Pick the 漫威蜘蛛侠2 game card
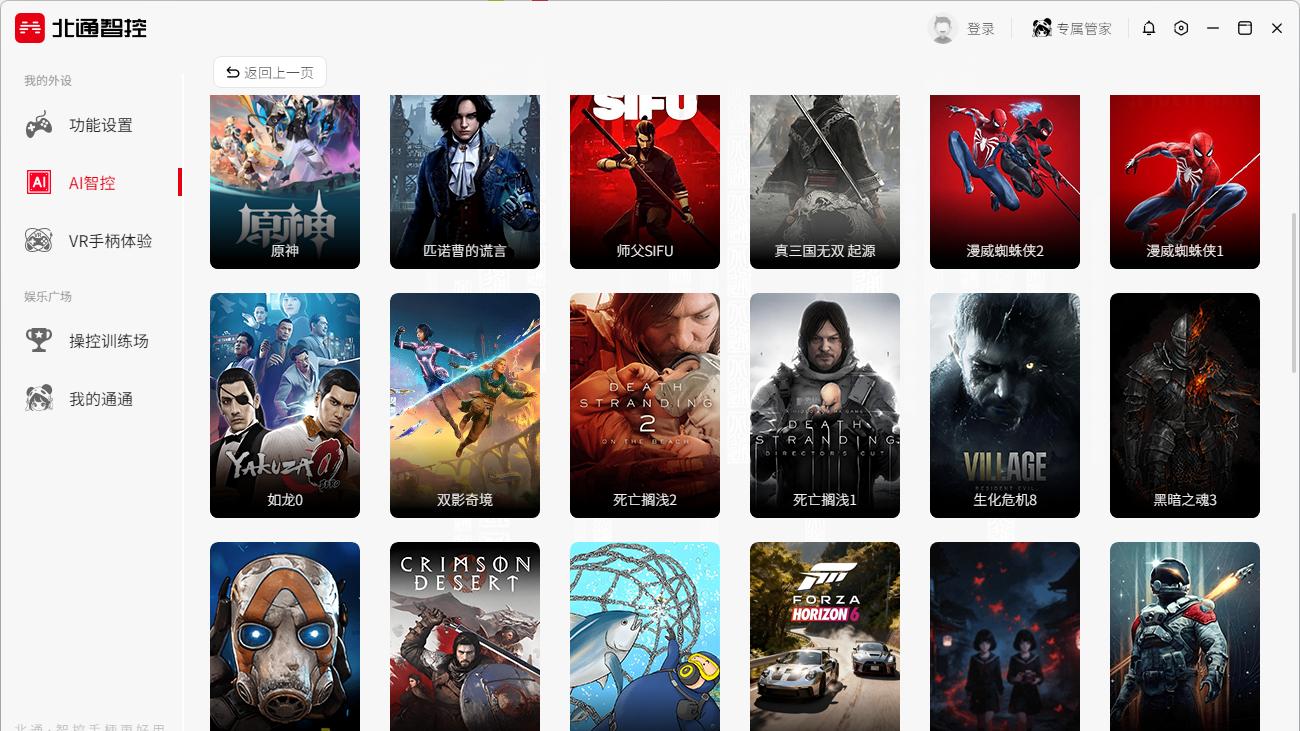The image size is (1300, 731). click(x=1005, y=182)
